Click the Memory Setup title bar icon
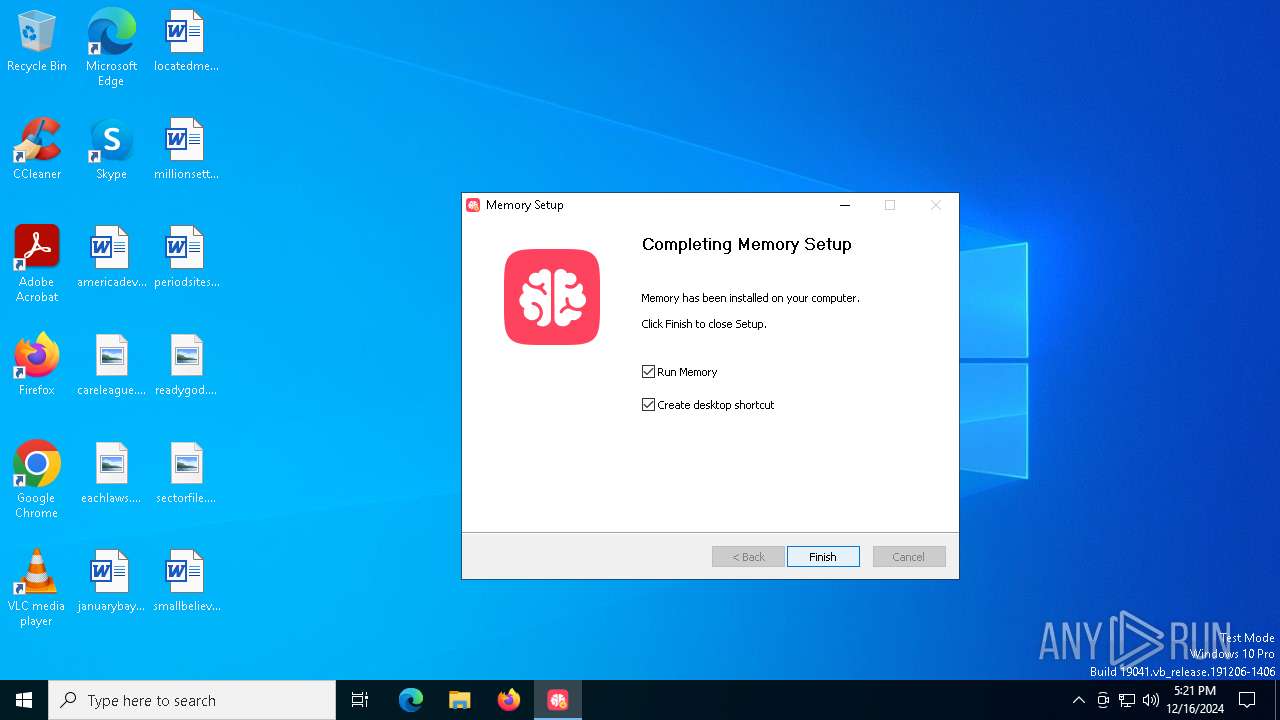 [x=473, y=205]
